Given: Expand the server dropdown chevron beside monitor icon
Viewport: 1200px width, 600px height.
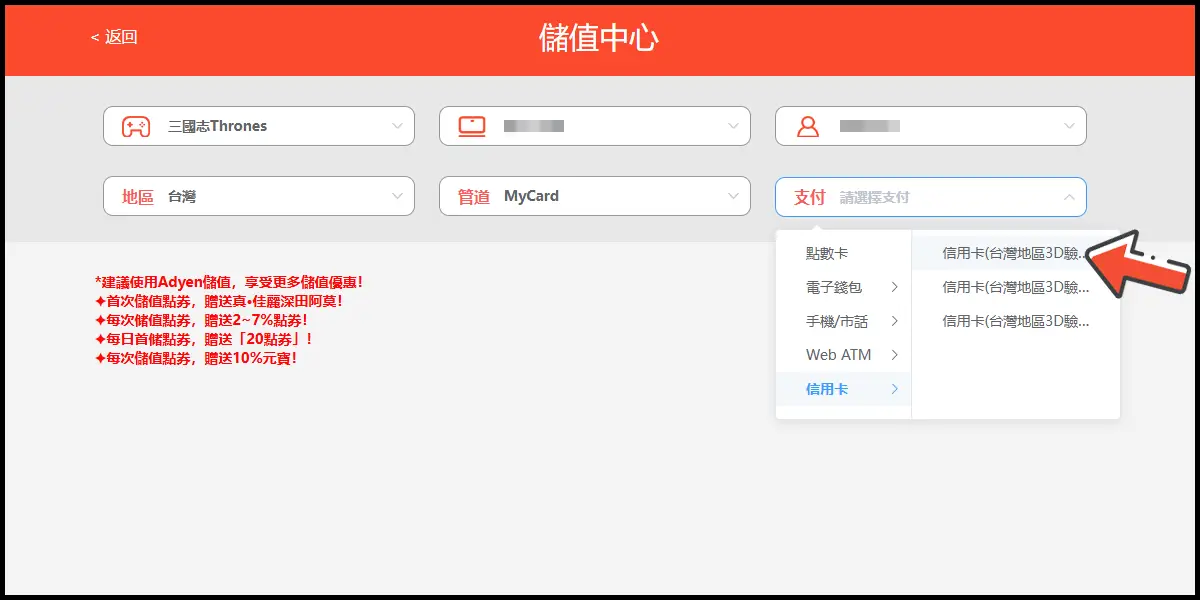Looking at the screenshot, I should (x=733, y=127).
